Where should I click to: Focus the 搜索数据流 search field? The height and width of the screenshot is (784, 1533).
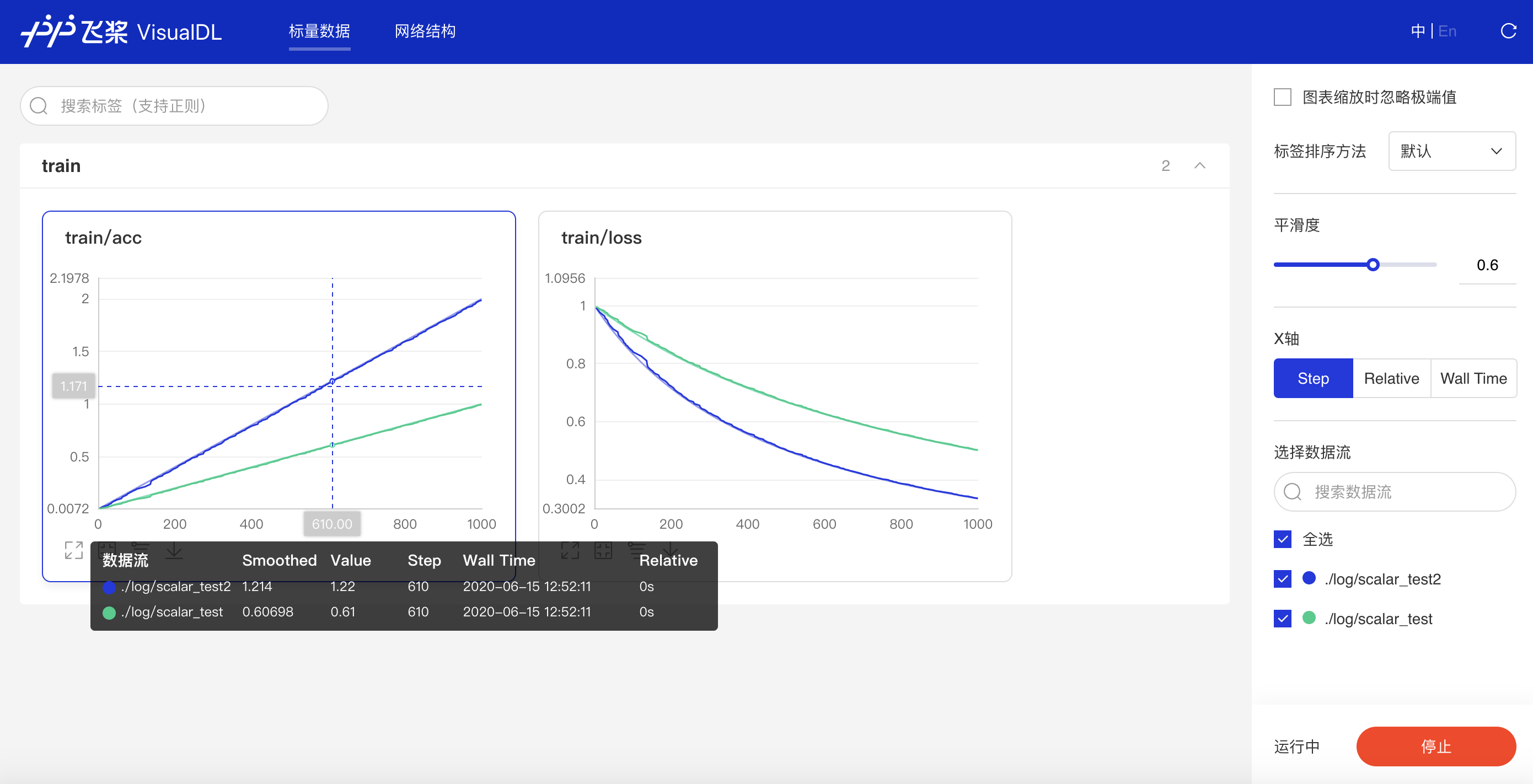coord(1395,492)
